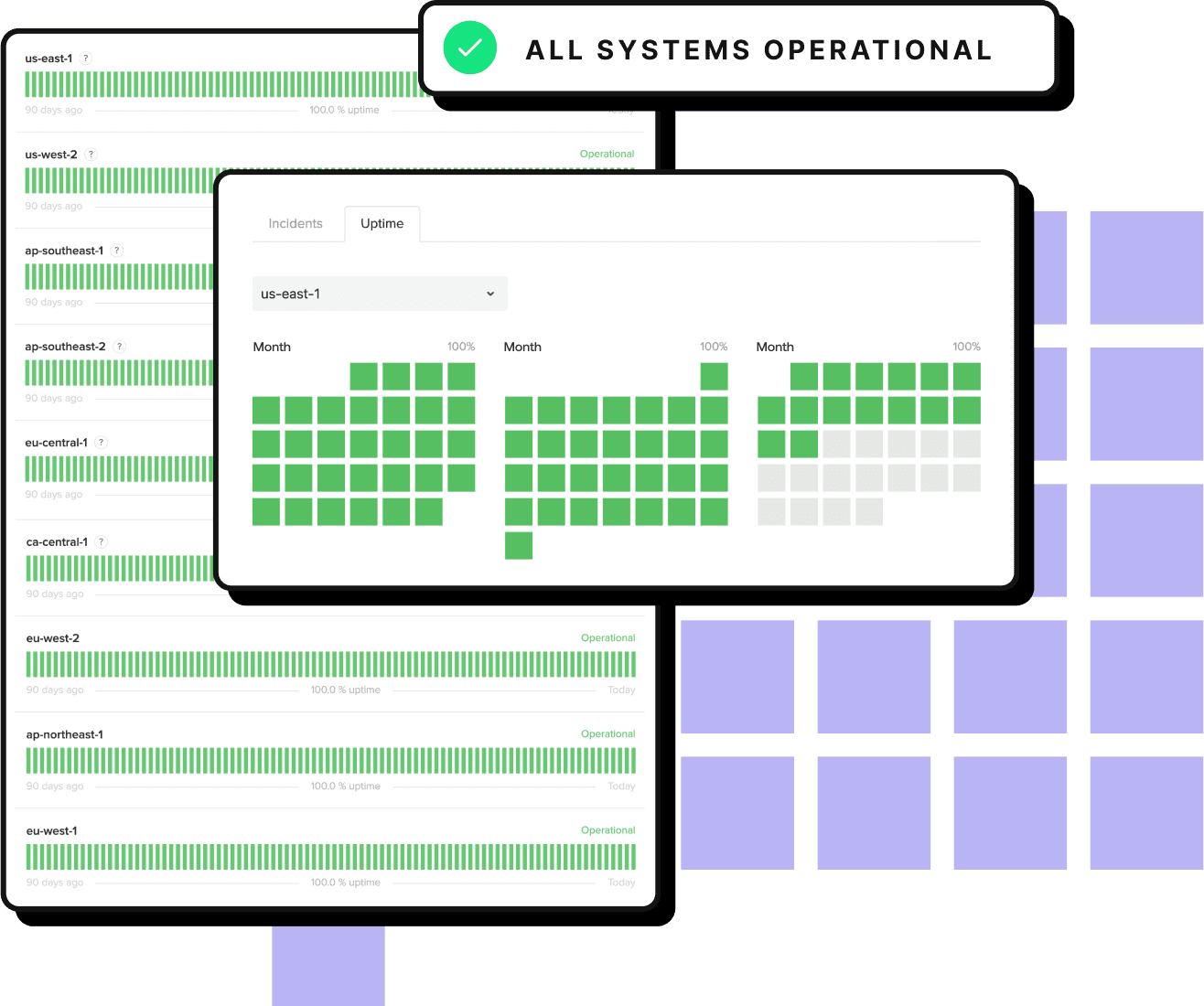Click the chevron arrow on region selector

(490, 294)
